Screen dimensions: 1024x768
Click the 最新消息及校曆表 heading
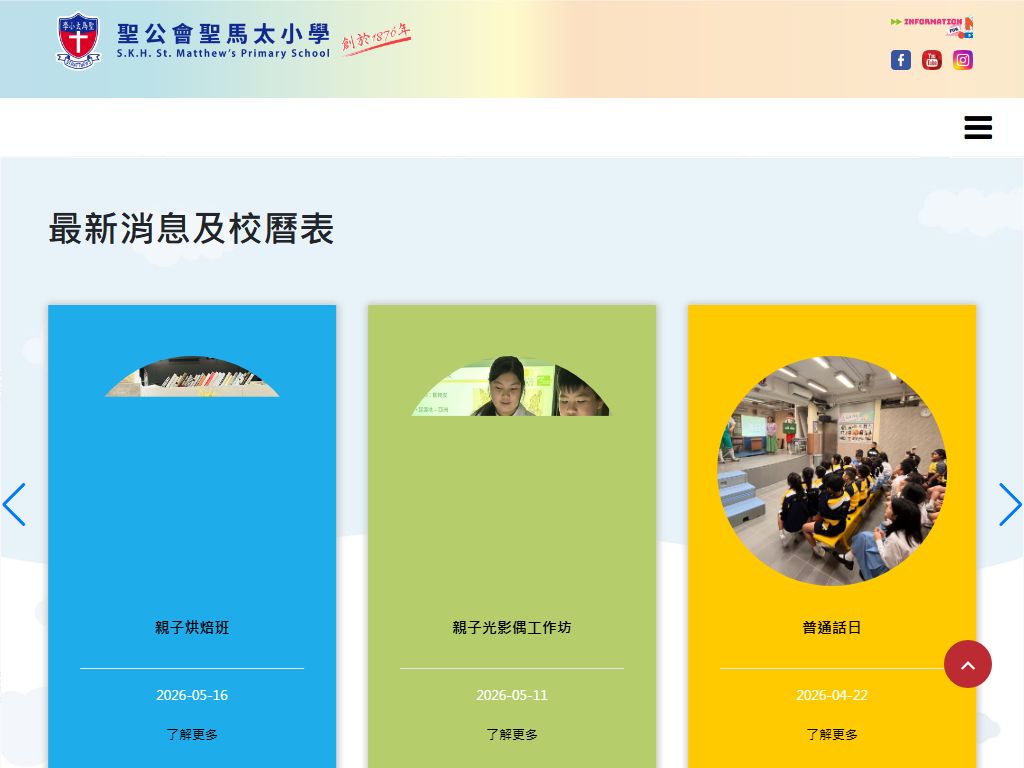191,229
